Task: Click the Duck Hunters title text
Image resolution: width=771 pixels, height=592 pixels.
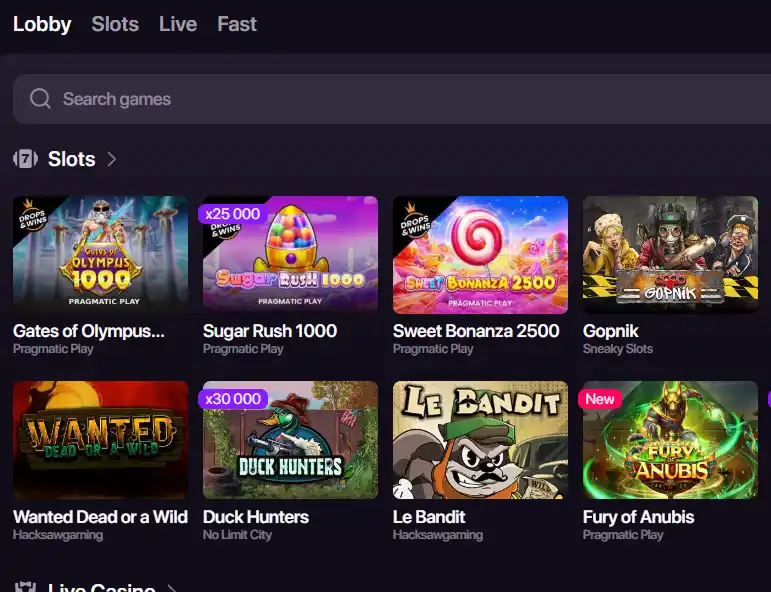Action: (x=256, y=517)
